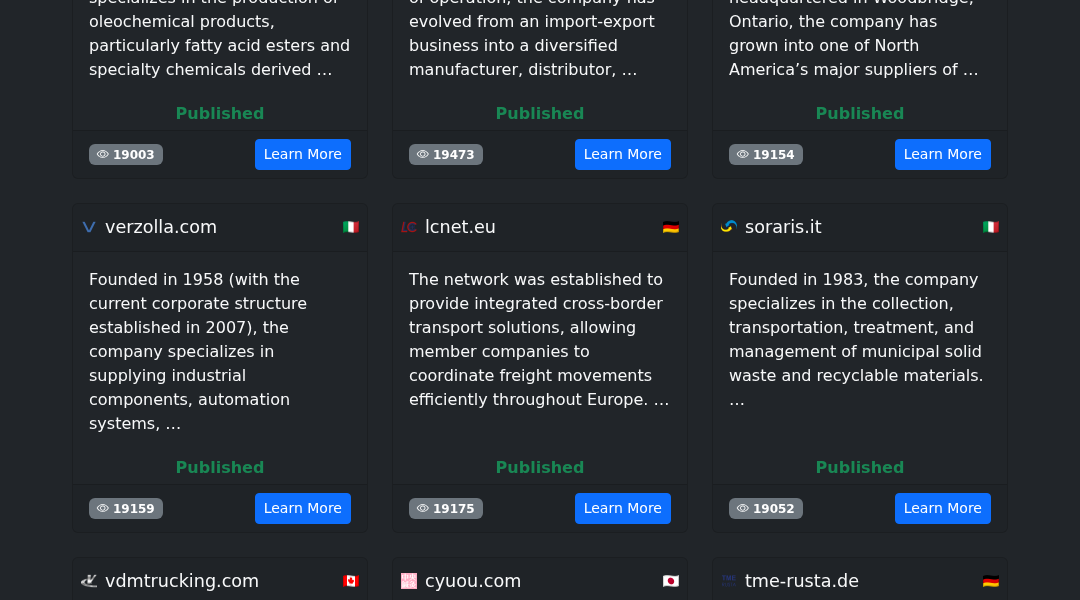1080x600 pixels.
Task: Click the soraris.it swirl logo icon
Action: (729, 227)
